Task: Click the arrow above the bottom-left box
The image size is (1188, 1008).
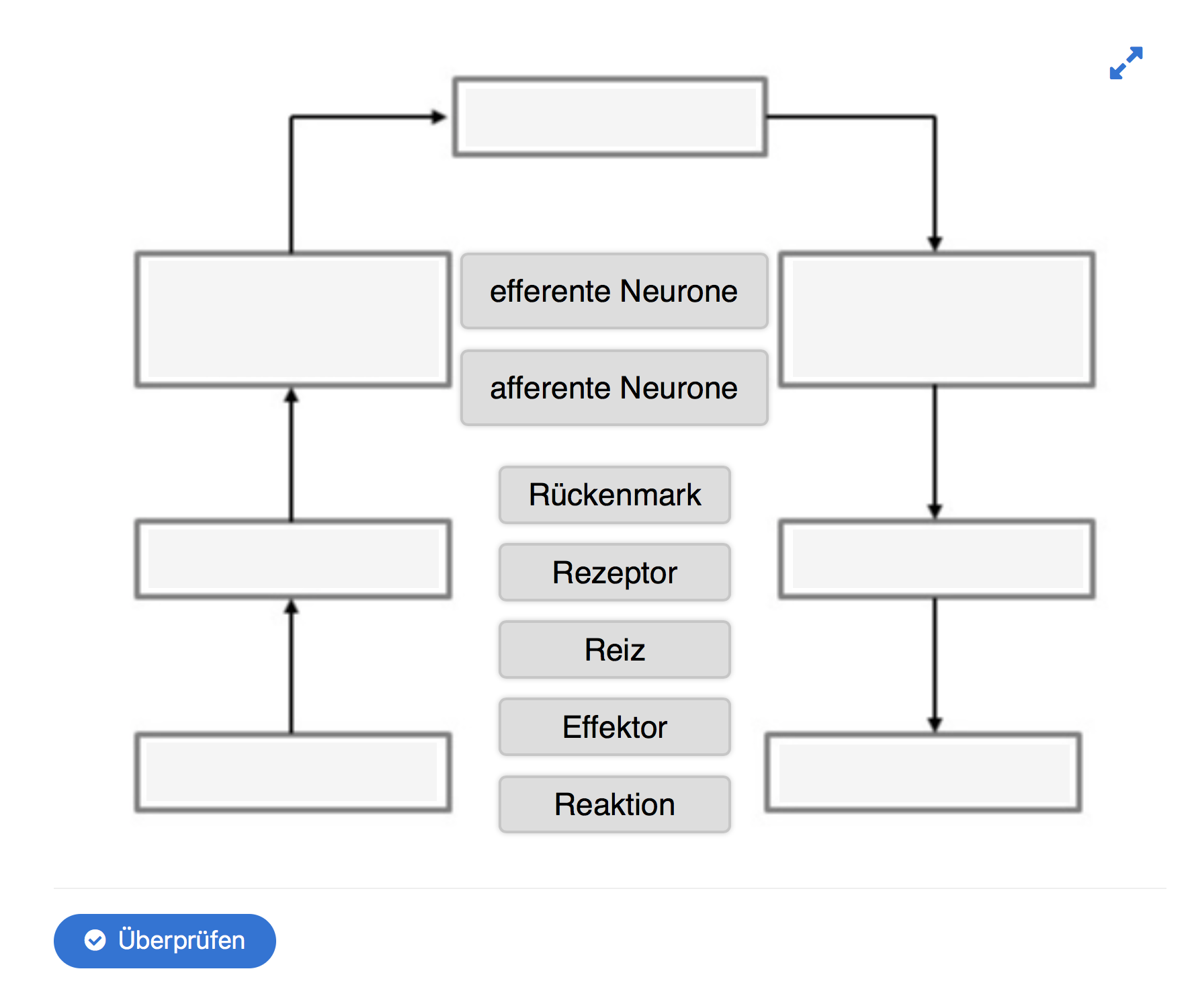Action: (x=291, y=666)
